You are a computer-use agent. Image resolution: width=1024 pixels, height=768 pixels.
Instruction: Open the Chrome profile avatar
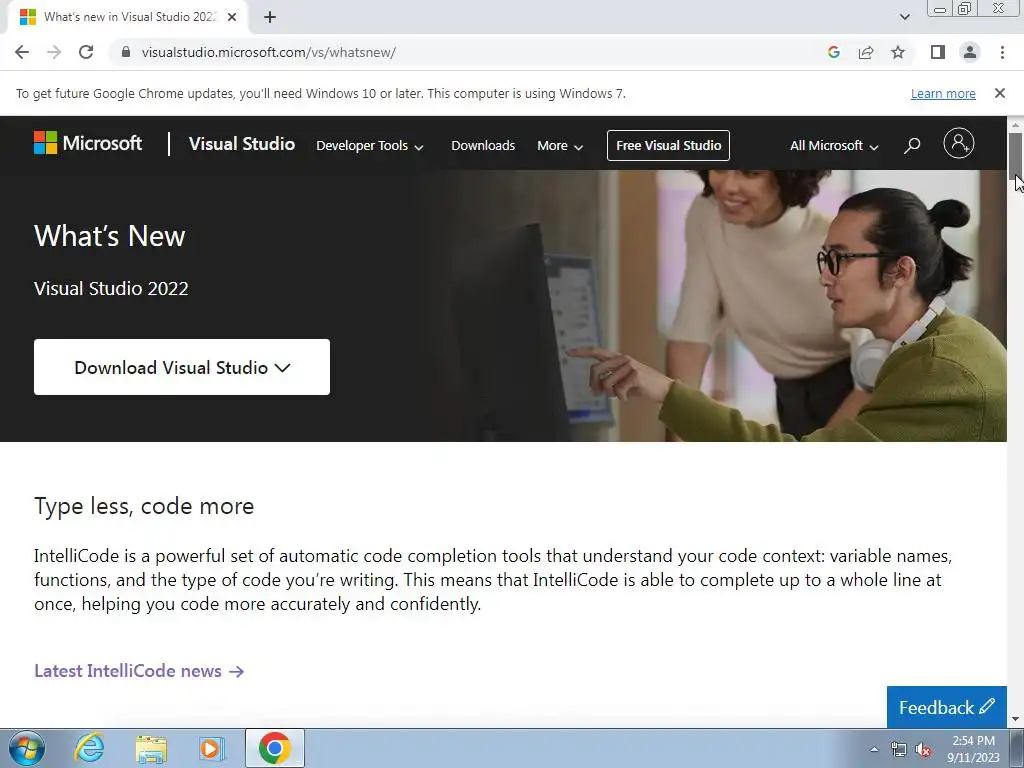(970, 52)
